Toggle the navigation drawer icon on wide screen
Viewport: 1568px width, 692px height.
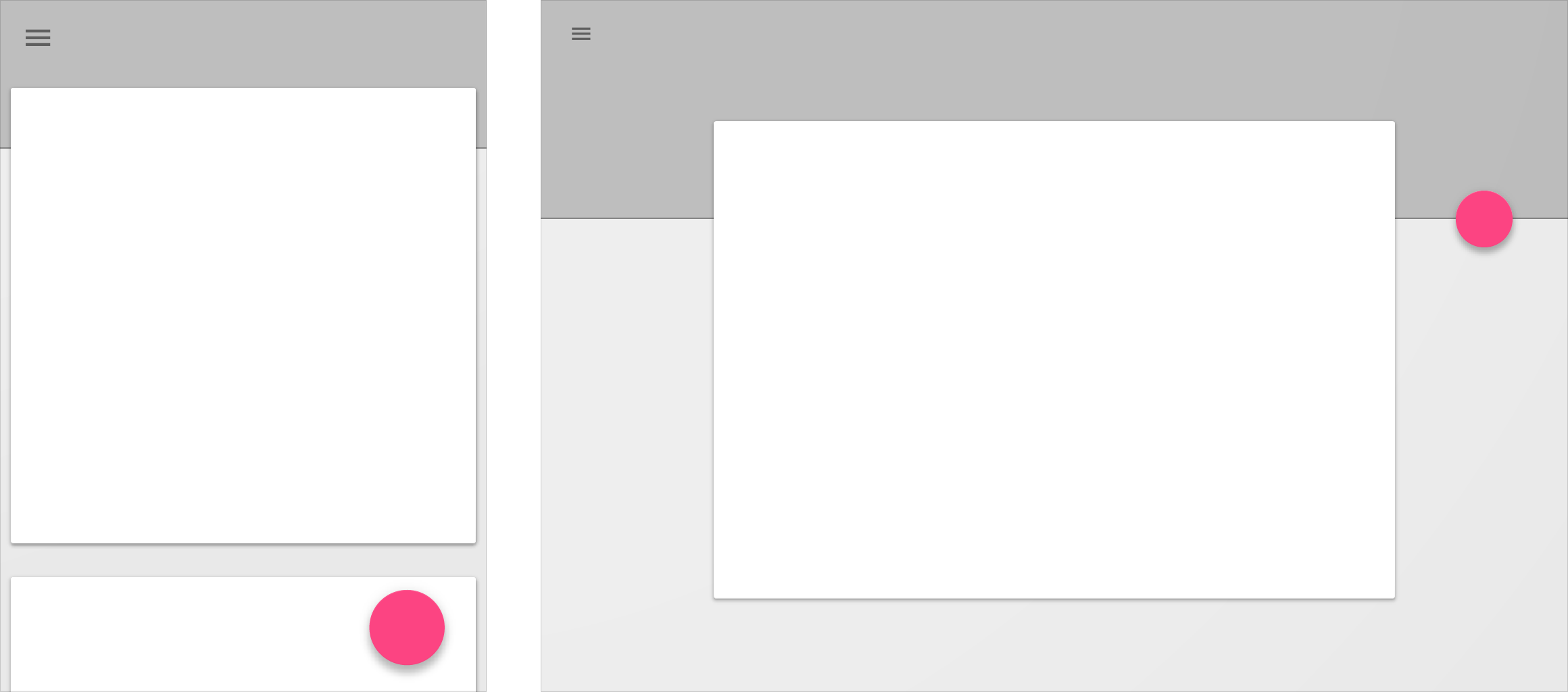click(581, 34)
